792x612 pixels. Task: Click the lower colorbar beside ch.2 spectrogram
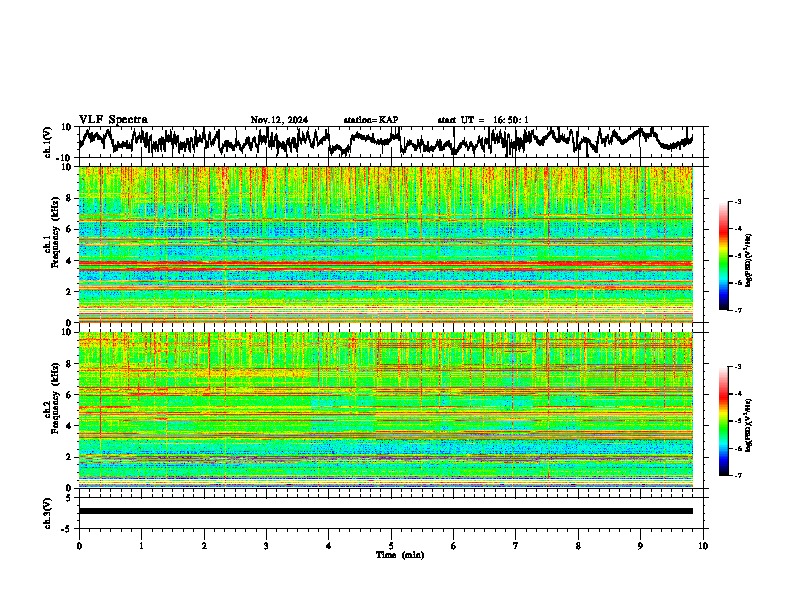(x=724, y=421)
